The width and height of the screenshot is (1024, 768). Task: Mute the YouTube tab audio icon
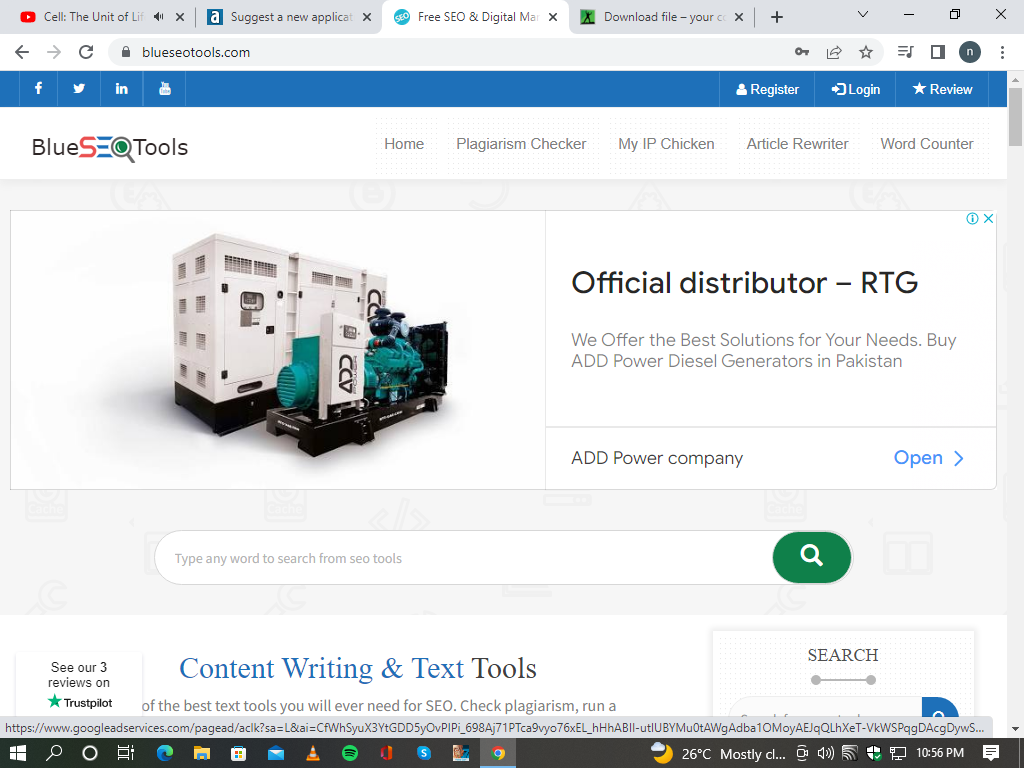159,17
